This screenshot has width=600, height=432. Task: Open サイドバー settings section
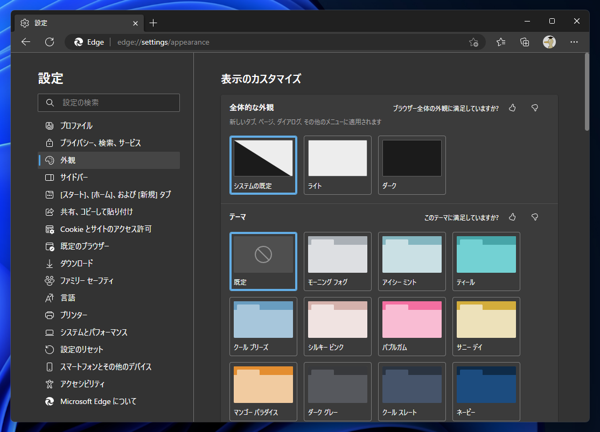[109, 177]
